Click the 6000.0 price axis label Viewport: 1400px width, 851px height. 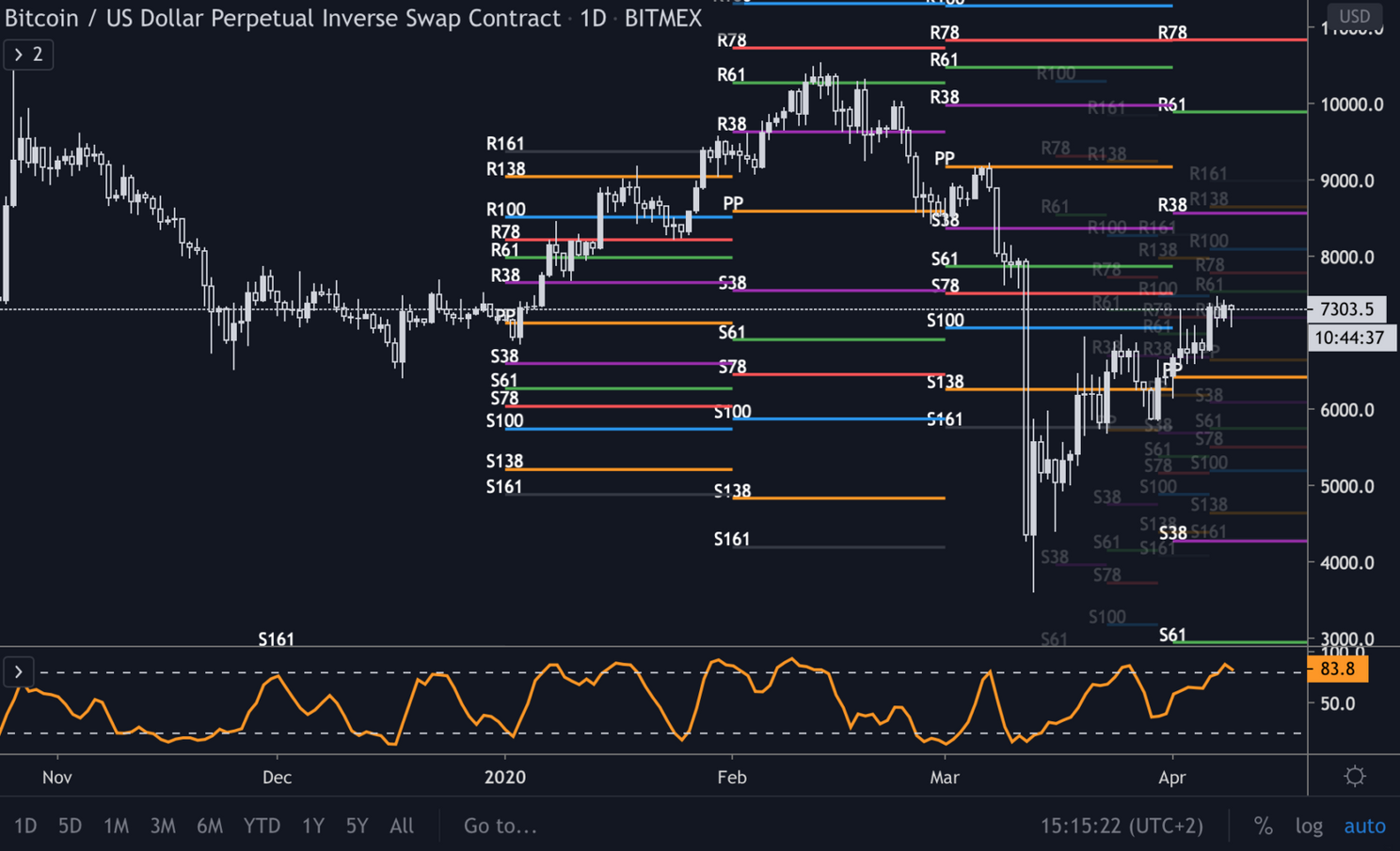click(1347, 410)
